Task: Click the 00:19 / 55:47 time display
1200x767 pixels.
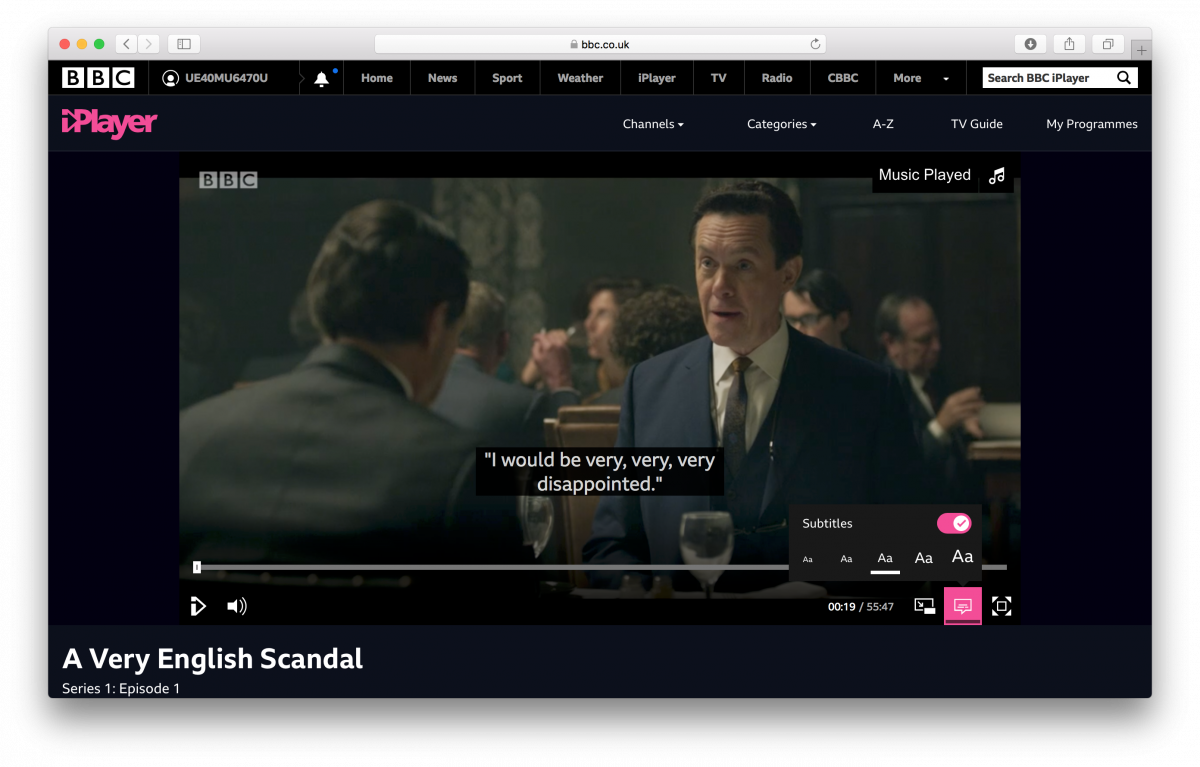Action: [861, 607]
